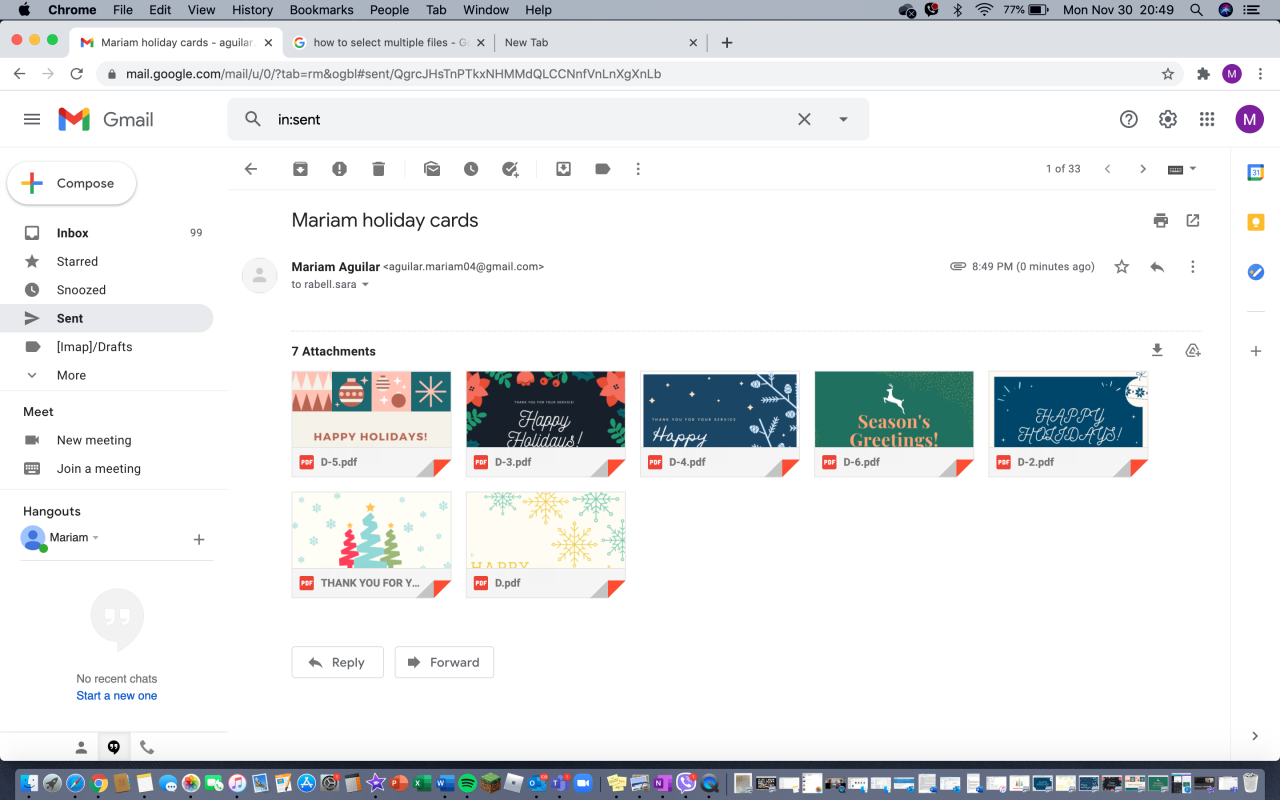Viewport: 1280px width, 800px height.
Task: Switch to 'how to select multiple files' tab
Action: 390,43
